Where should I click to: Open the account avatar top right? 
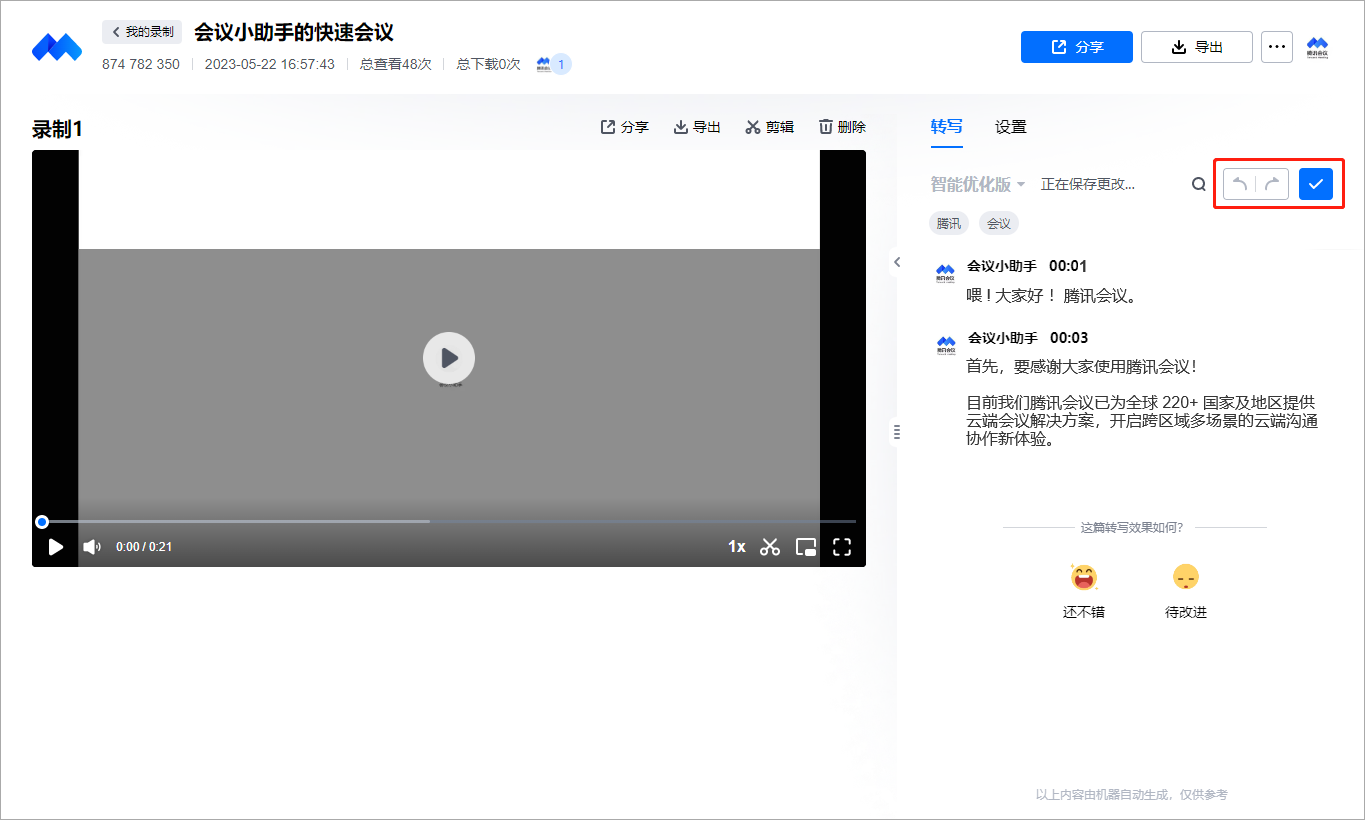[1317, 47]
